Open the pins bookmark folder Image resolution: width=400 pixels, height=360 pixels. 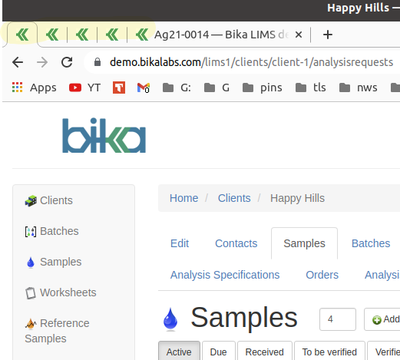[x=262, y=88]
